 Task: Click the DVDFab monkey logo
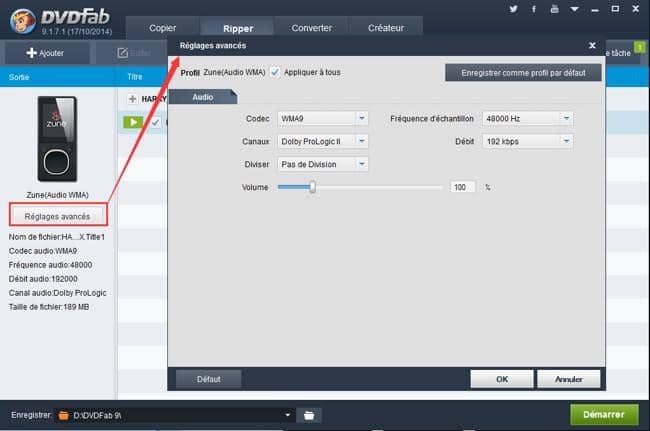(x=22, y=21)
